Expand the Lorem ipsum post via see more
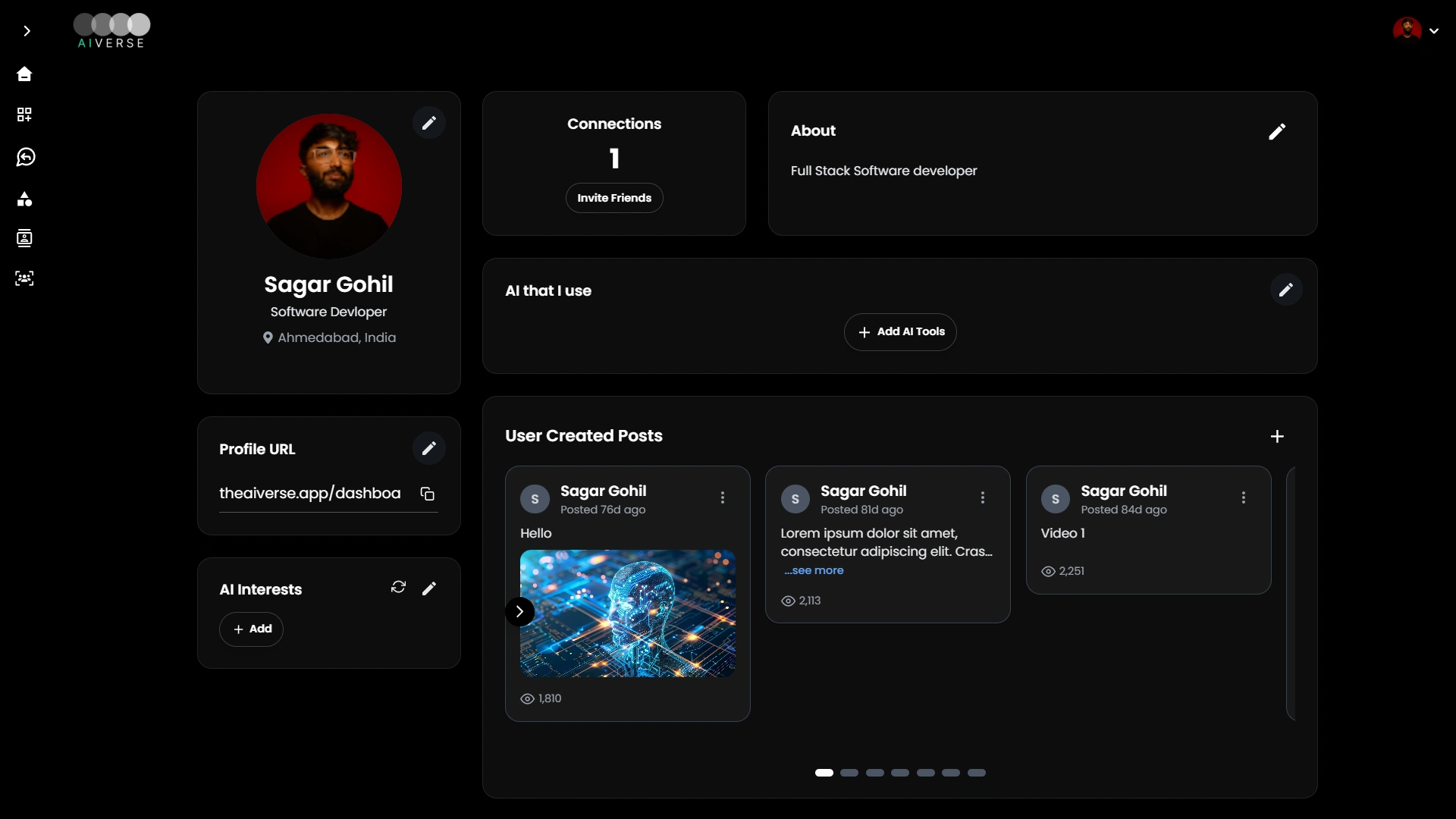Screen dimensions: 1456x819 coord(814,570)
